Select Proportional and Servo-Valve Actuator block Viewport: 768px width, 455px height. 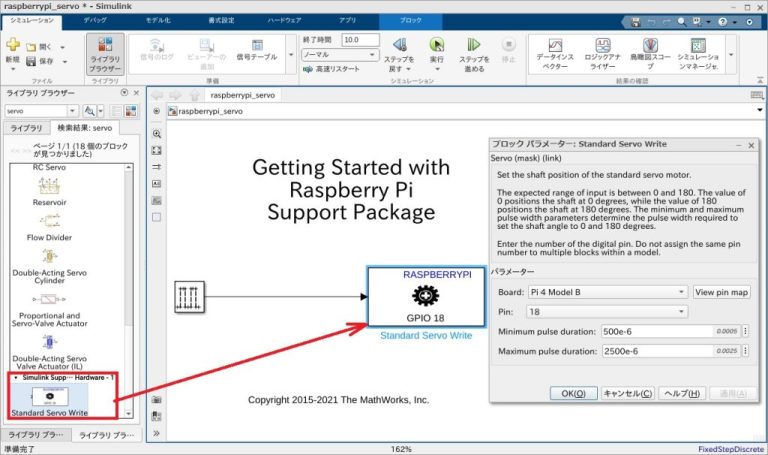(49, 310)
